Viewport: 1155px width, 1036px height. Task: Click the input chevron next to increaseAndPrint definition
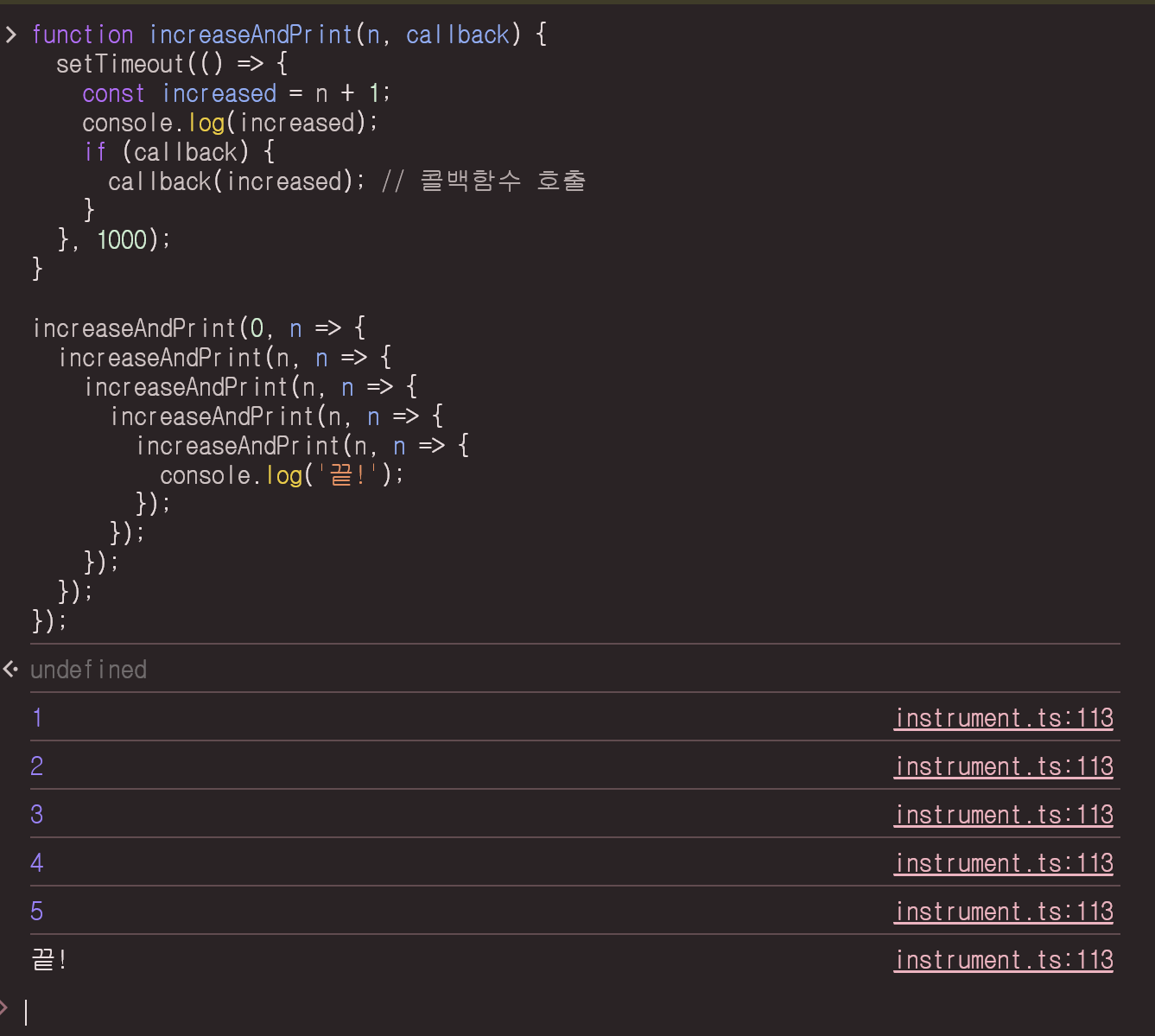click(x=11, y=35)
